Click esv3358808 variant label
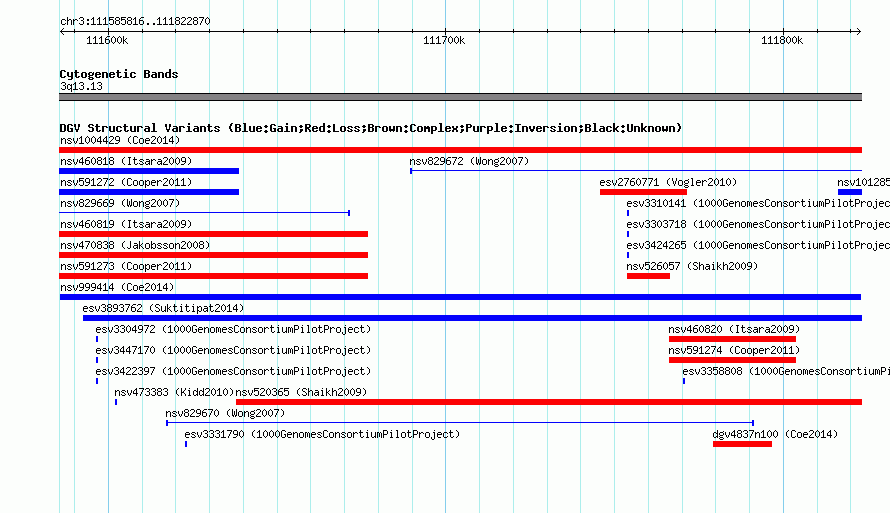 coord(786,371)
